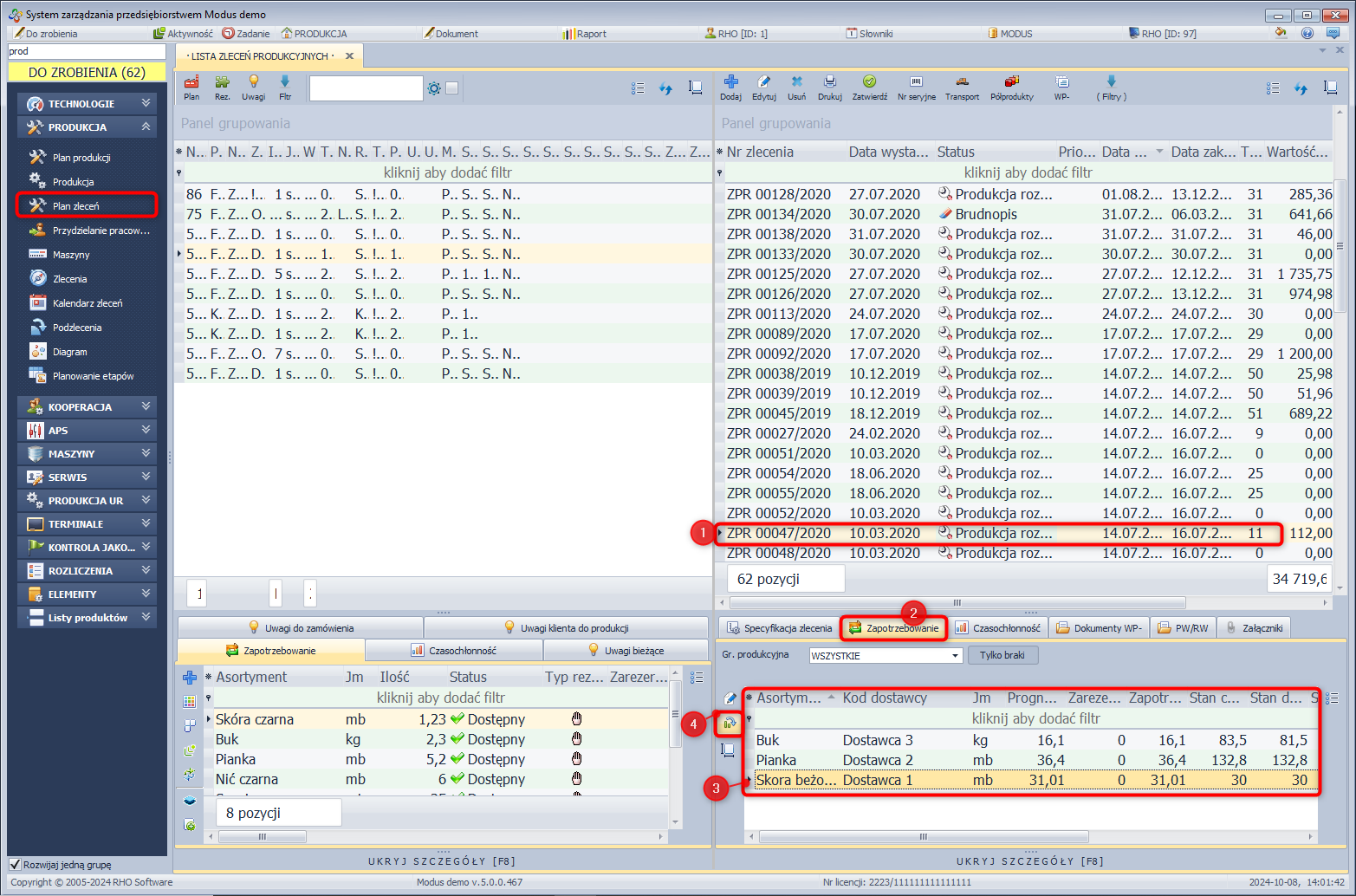Image resolution: width=1356 pixels, height=896 pixels.
Task: Open the Półprodukty toolbar icon
Action: point(1011,82)
